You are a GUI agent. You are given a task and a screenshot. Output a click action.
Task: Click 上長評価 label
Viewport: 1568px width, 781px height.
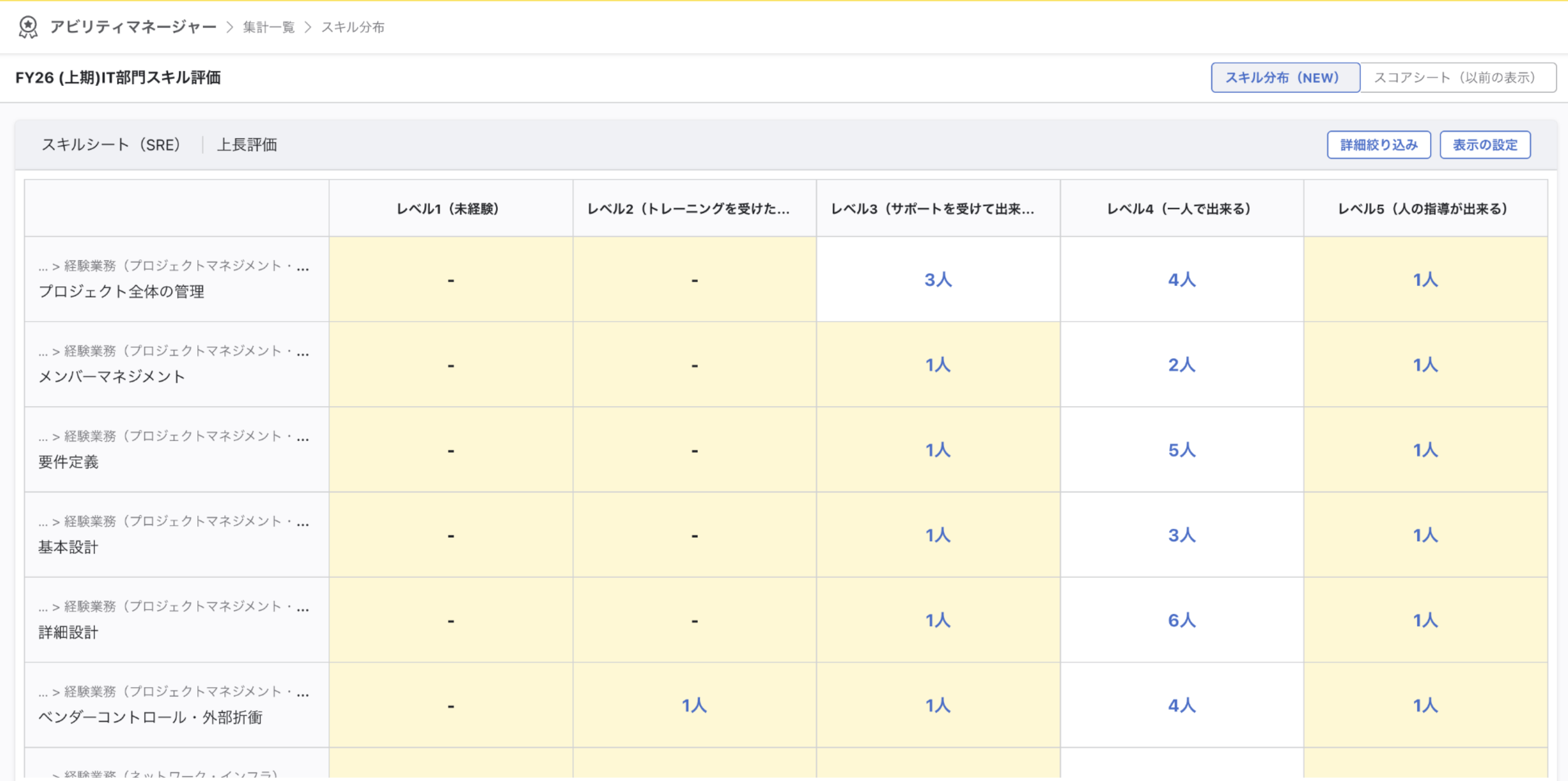click(x=247, y=145)
